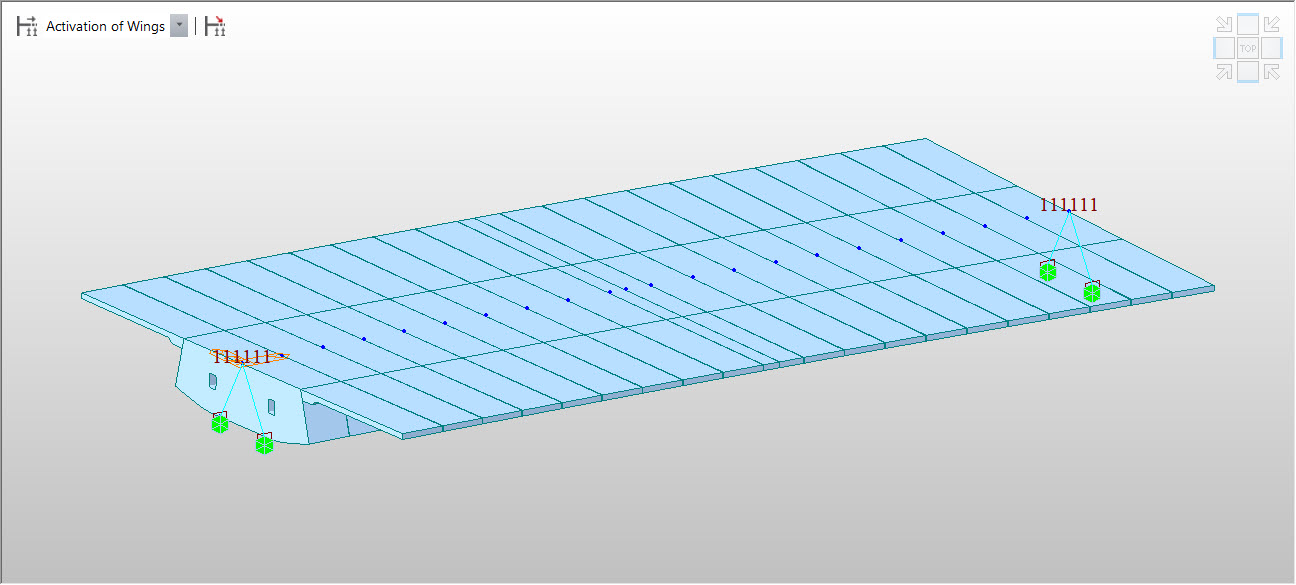Click the bottom-right outward diagonal arrow on the view navigator
Screen dimensions: 1296x585
[x=1271, y=71]
